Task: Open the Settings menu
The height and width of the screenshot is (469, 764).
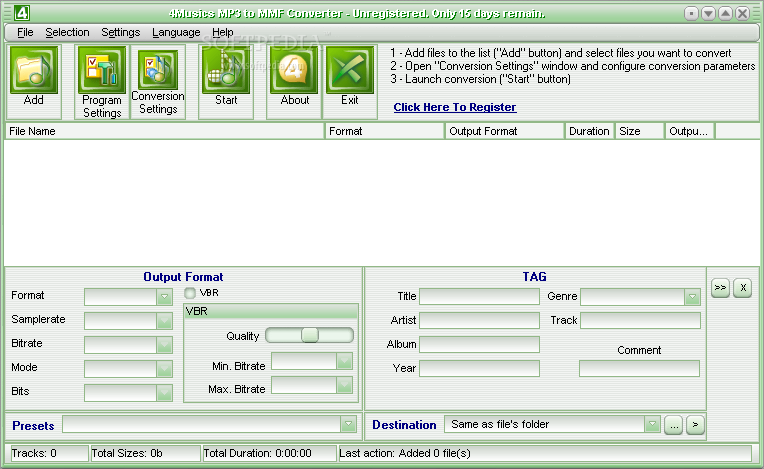Action: coord(120,33)
